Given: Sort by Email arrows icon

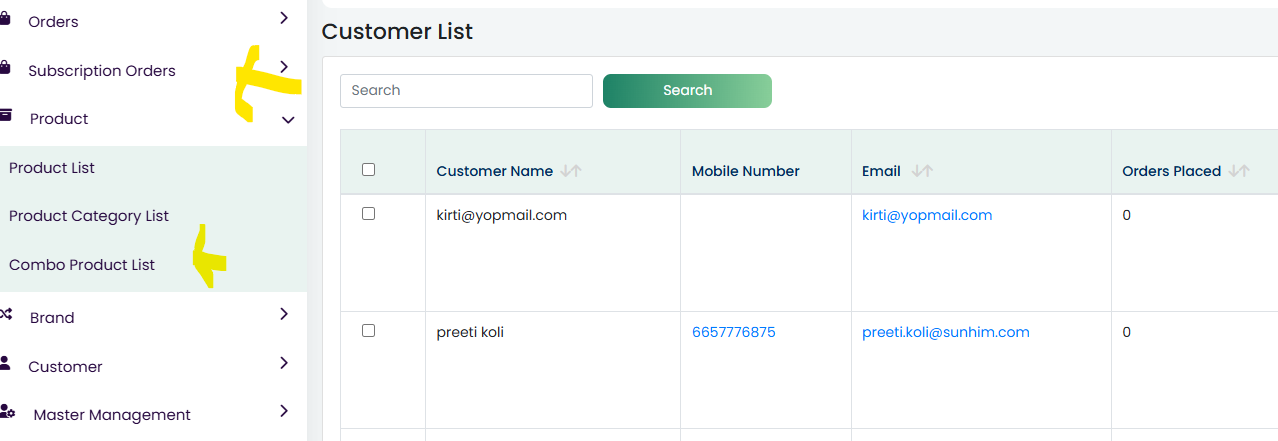Looking at the screenshot, I should tap(923, 171).
